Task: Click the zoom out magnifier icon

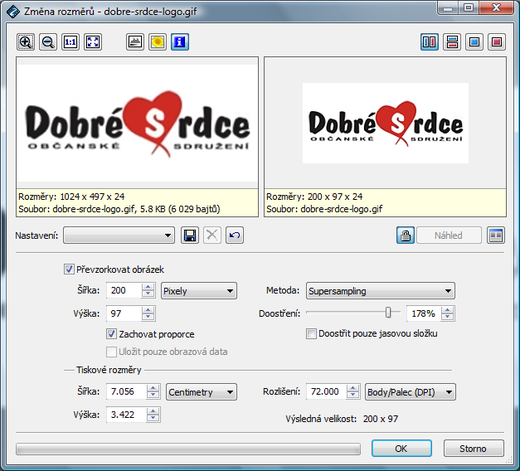Action: 48,42
